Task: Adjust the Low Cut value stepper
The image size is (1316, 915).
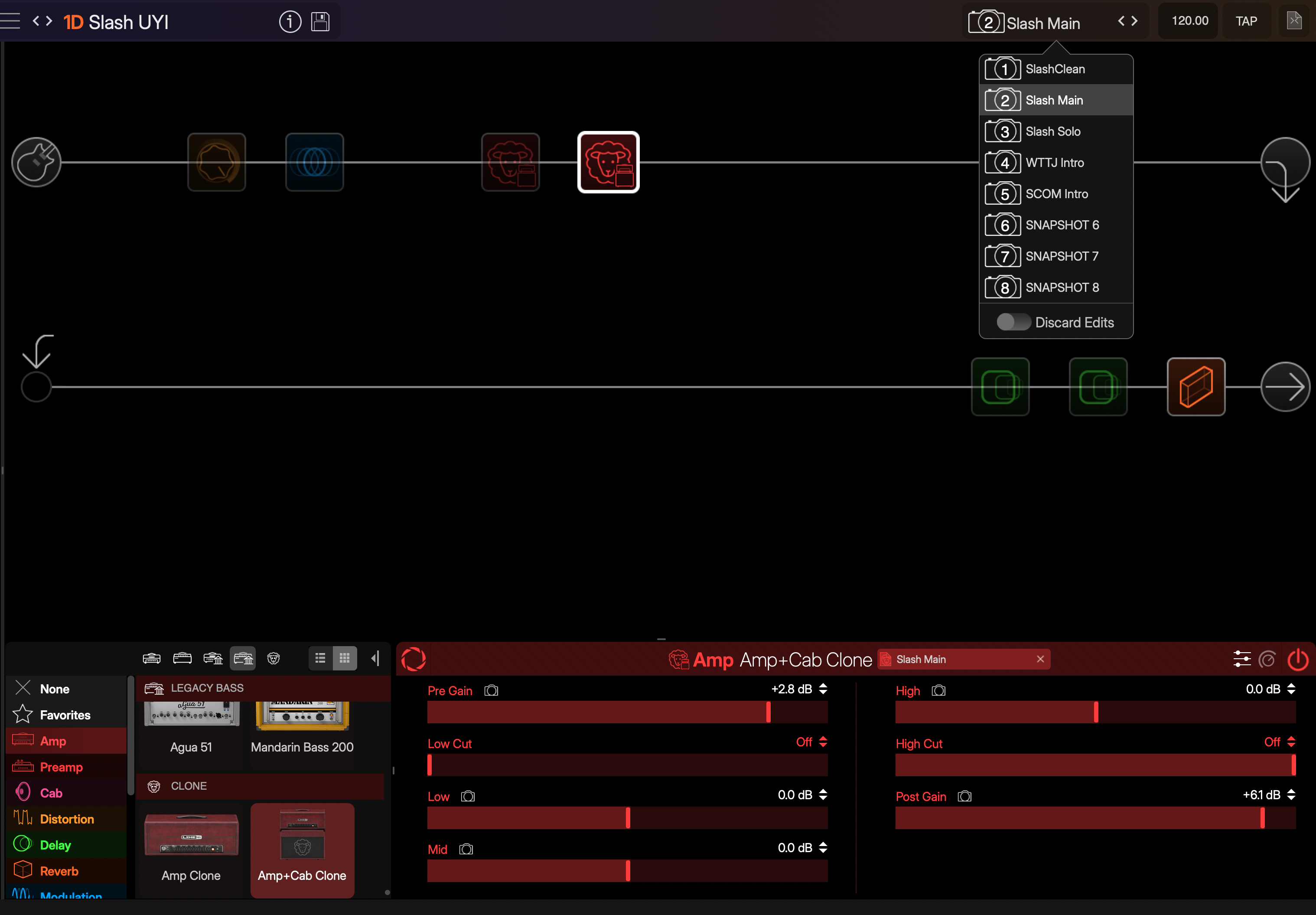Action: (x=823, y=742)
